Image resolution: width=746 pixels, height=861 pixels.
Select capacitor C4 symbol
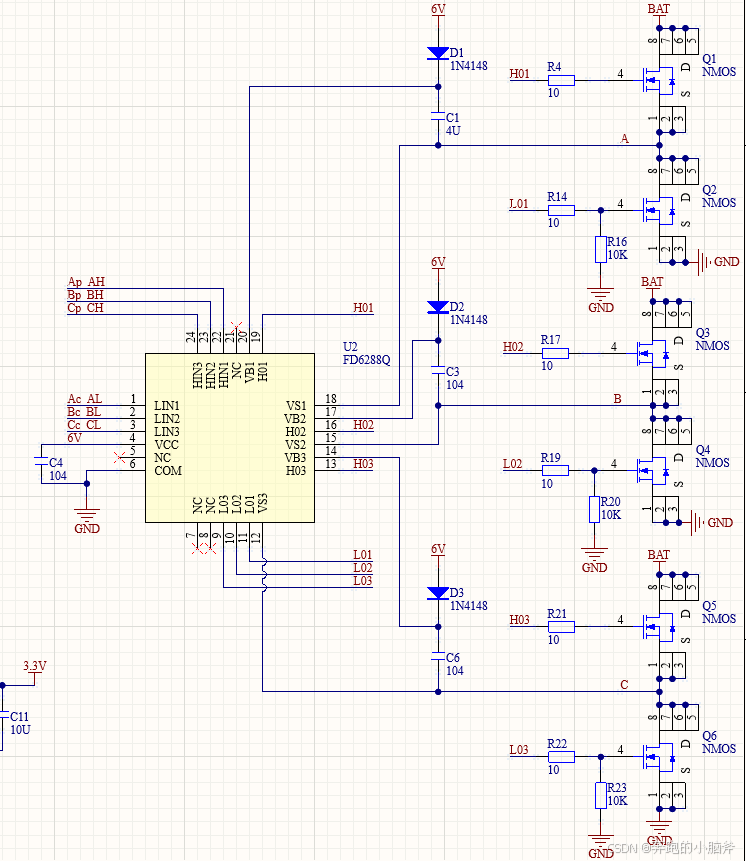pyautogui.click(x=41, y=461)
